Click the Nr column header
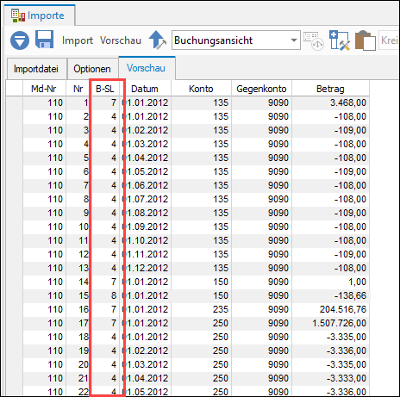 [78, 89]
